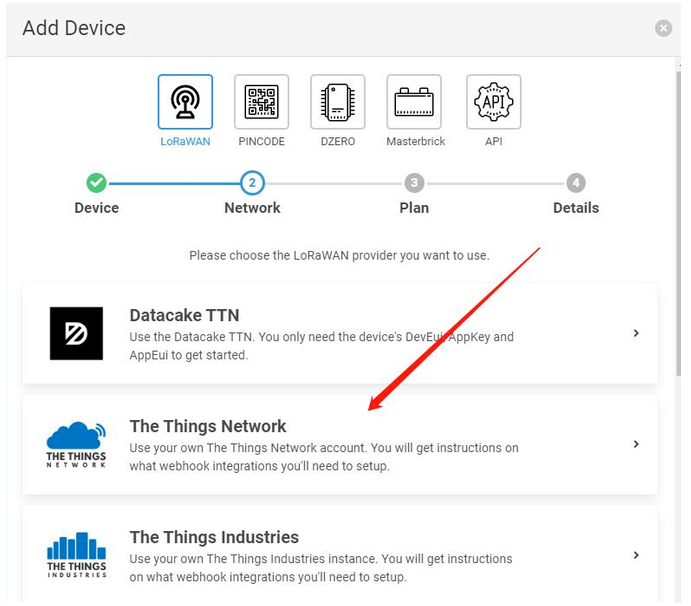Click the API label text
691x606 pixels.
pos(494,141)
